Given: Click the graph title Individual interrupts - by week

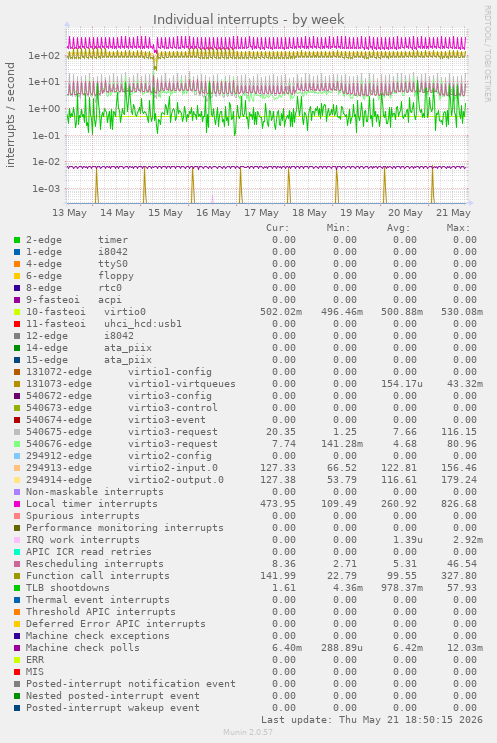Looking at the screenshot, I should [x=248, y=19].
